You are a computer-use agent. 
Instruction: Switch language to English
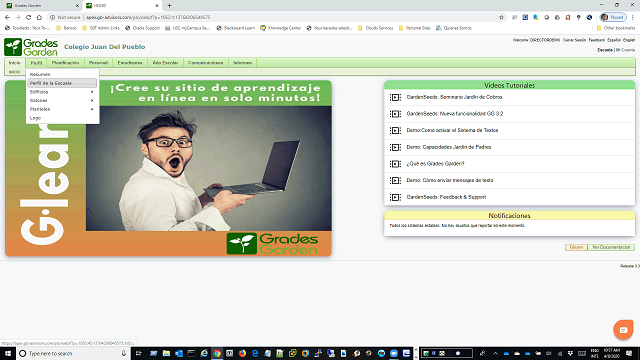[x=629, y=40]
